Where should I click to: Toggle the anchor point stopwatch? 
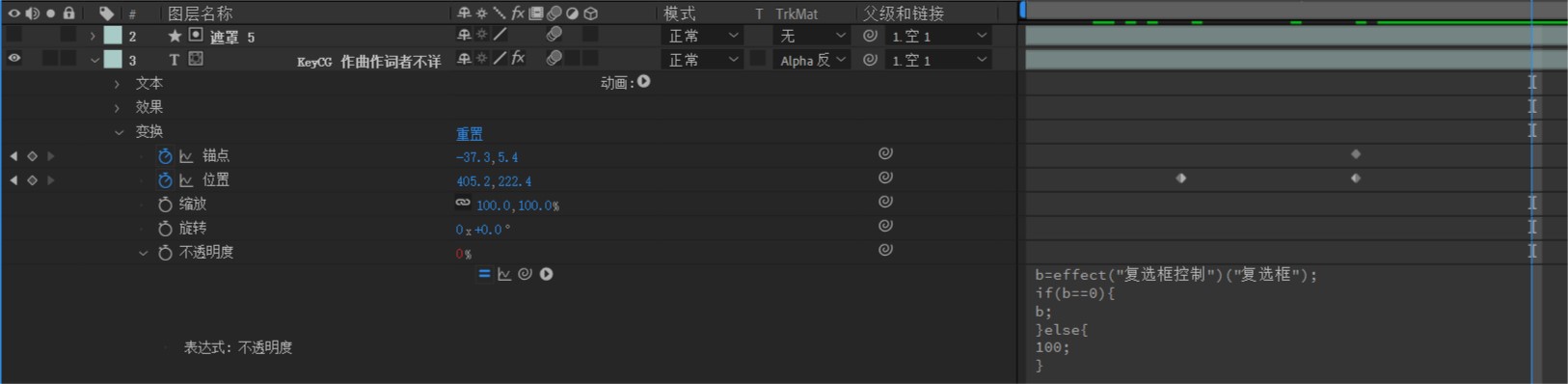pyautogui.click(x=165, y=156)
